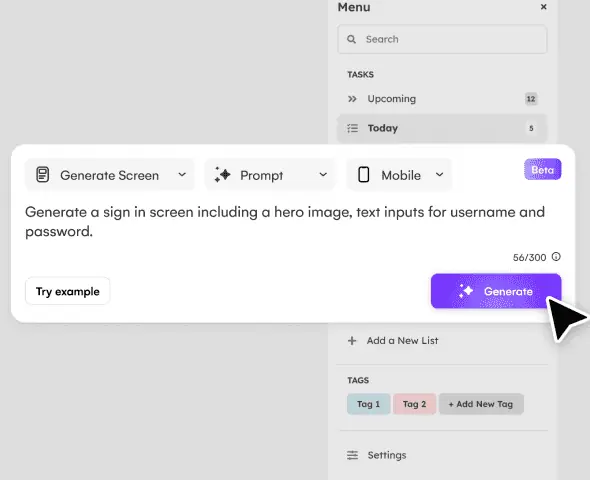
Task: Click Add a New List
Action: 402,340
